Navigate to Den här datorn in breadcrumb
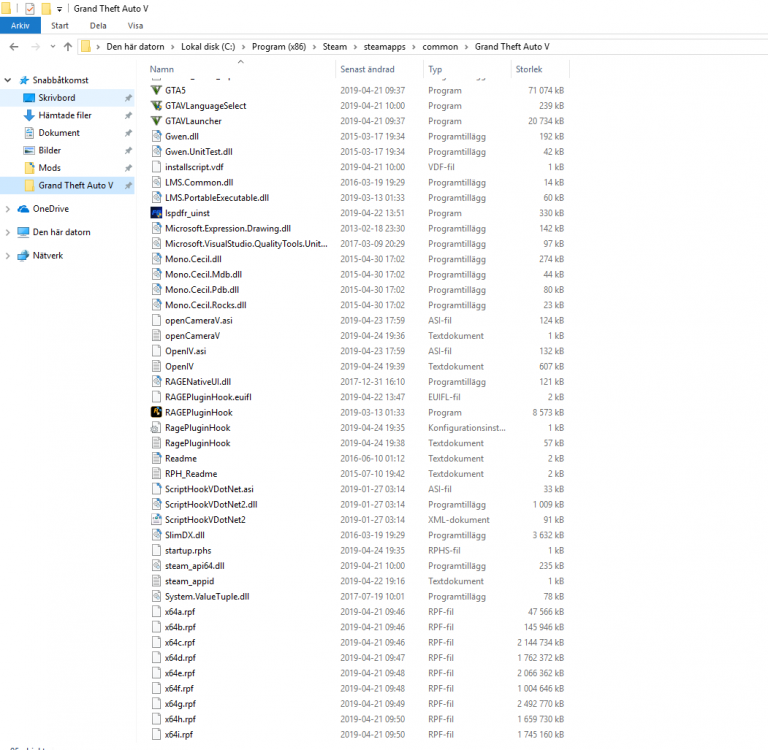 [x=135, y=47]
